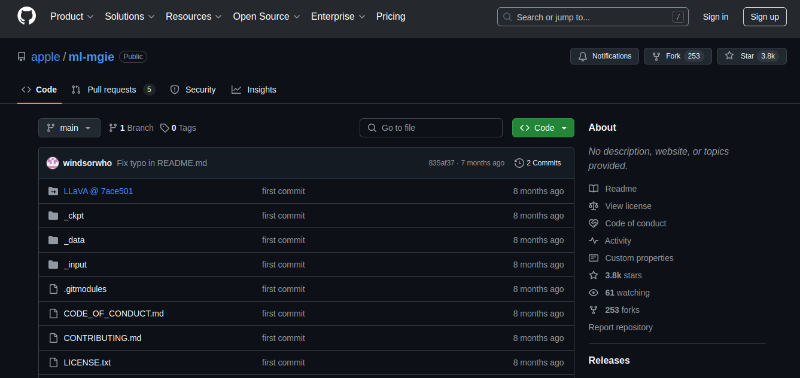Open the LICENSE.txt file
Image resolution: width=800 pixels, height=378 pixels.
[x=87, y=363]
